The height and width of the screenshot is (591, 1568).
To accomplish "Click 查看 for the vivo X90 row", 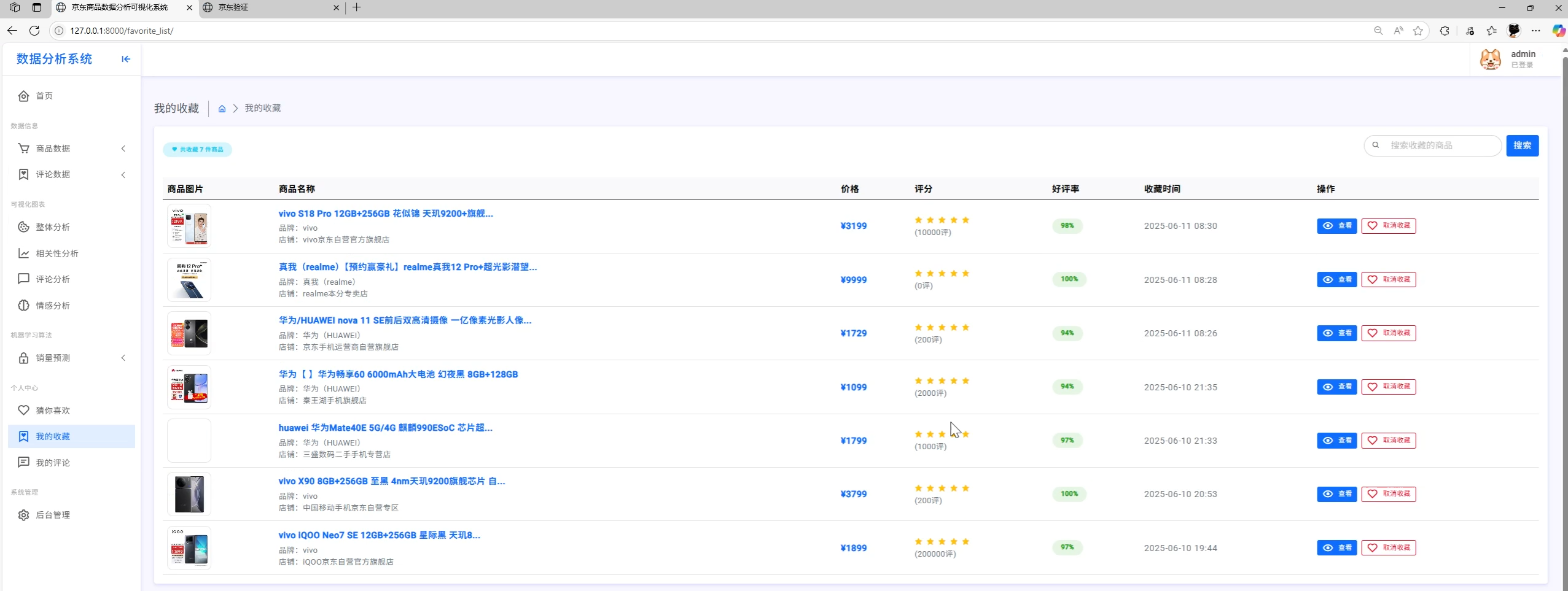I will (1336, 494).
